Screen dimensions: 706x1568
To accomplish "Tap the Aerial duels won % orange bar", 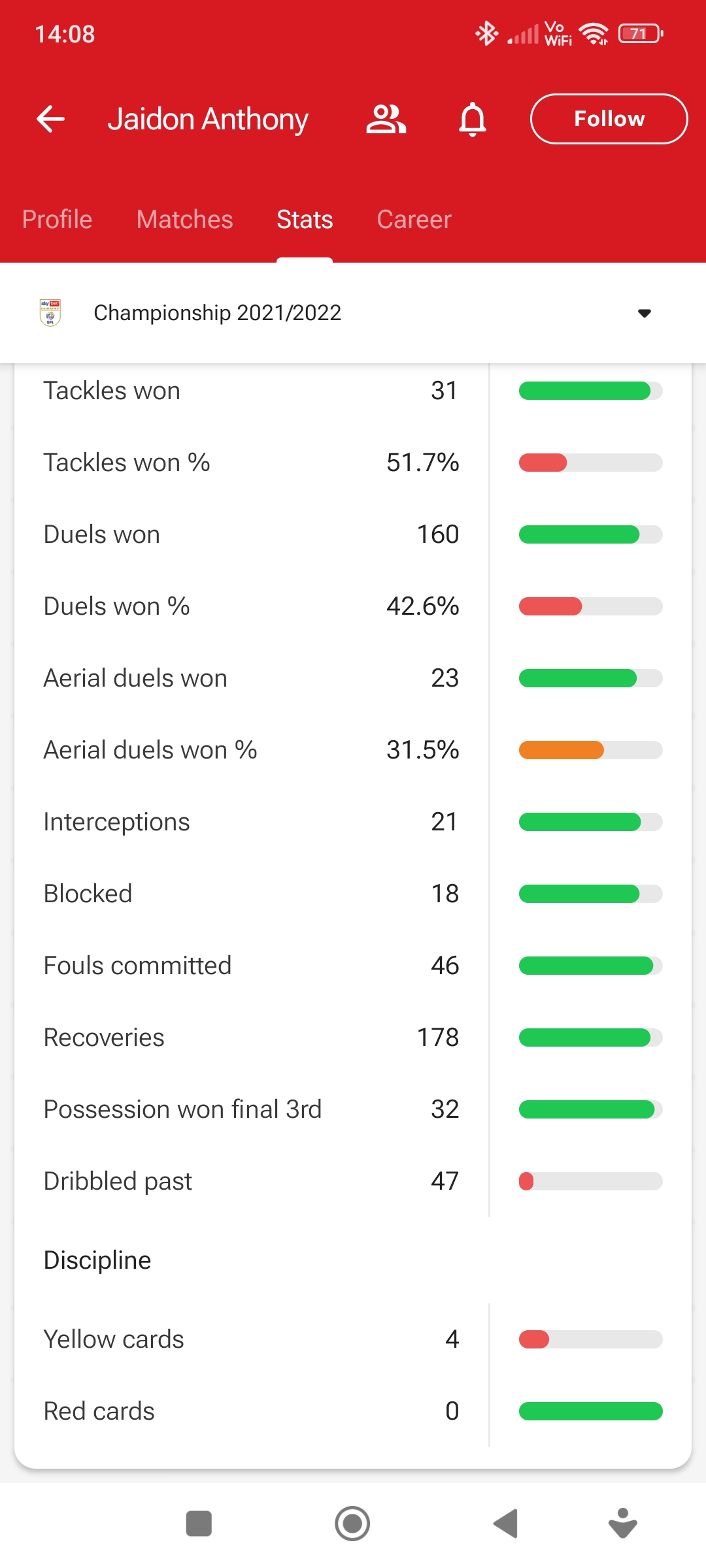I will (x=561, y=750).
